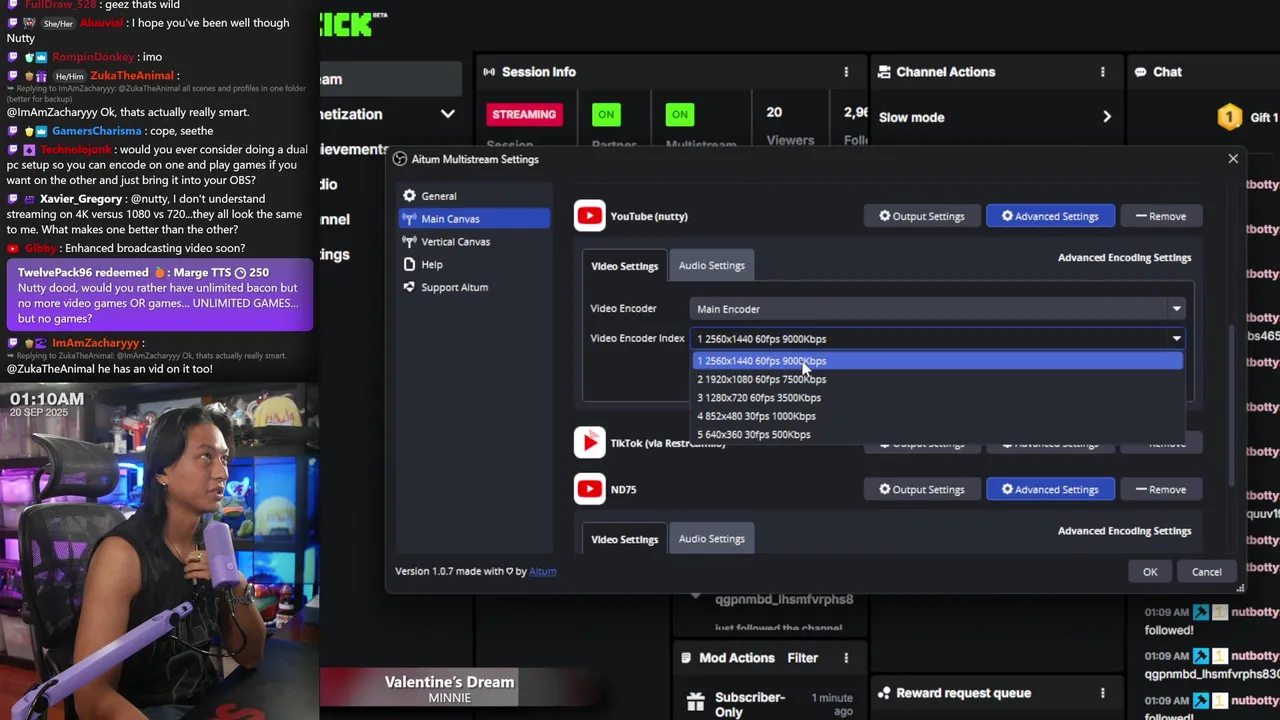Image resolution: width=1280 pixels, height=720 pixels.
Task: Click the Subscriber-Only gift icon
Action: [695, 703]
